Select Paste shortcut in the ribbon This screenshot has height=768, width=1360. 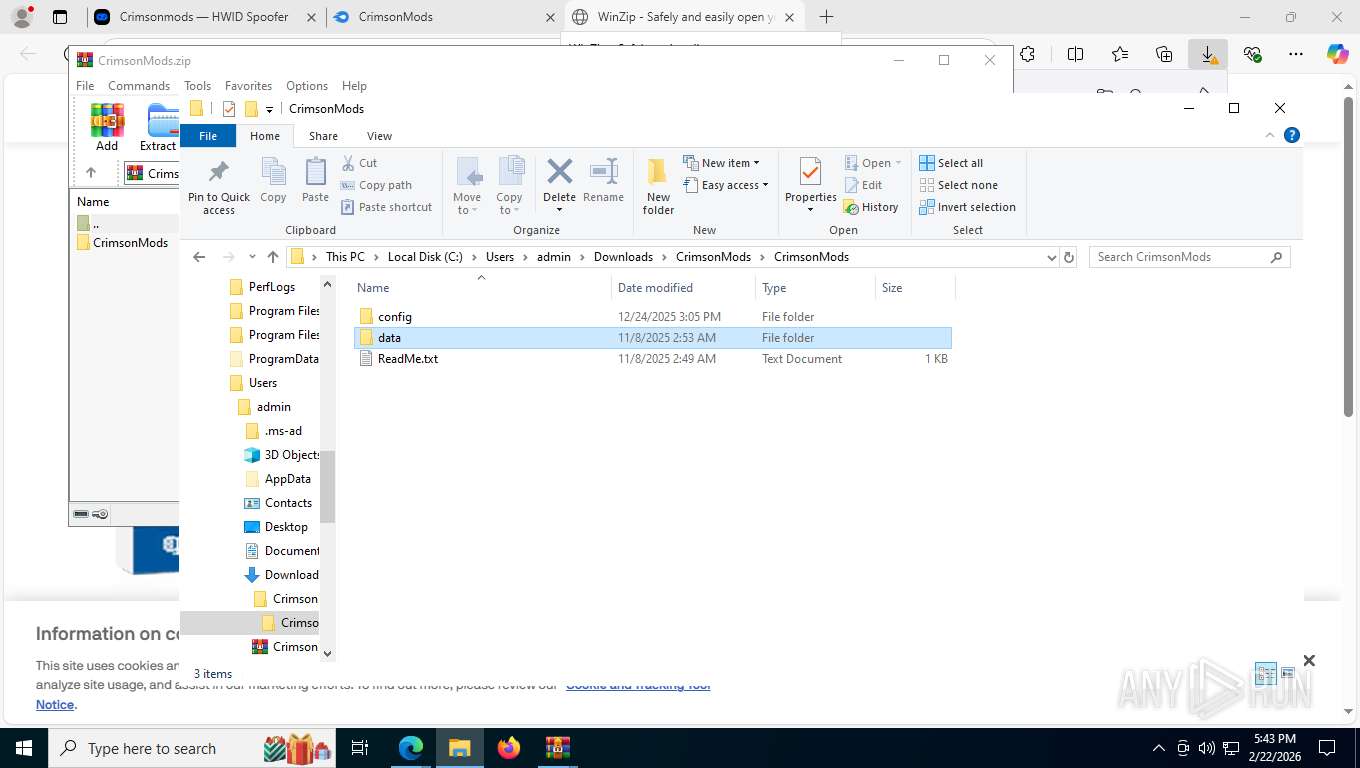tap(386, 207)
